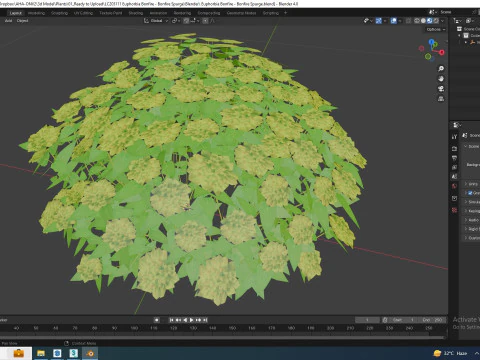The image size is (480, 360).
Task: Click the viewport zoom magnifier gizmo
Action: 441,69
